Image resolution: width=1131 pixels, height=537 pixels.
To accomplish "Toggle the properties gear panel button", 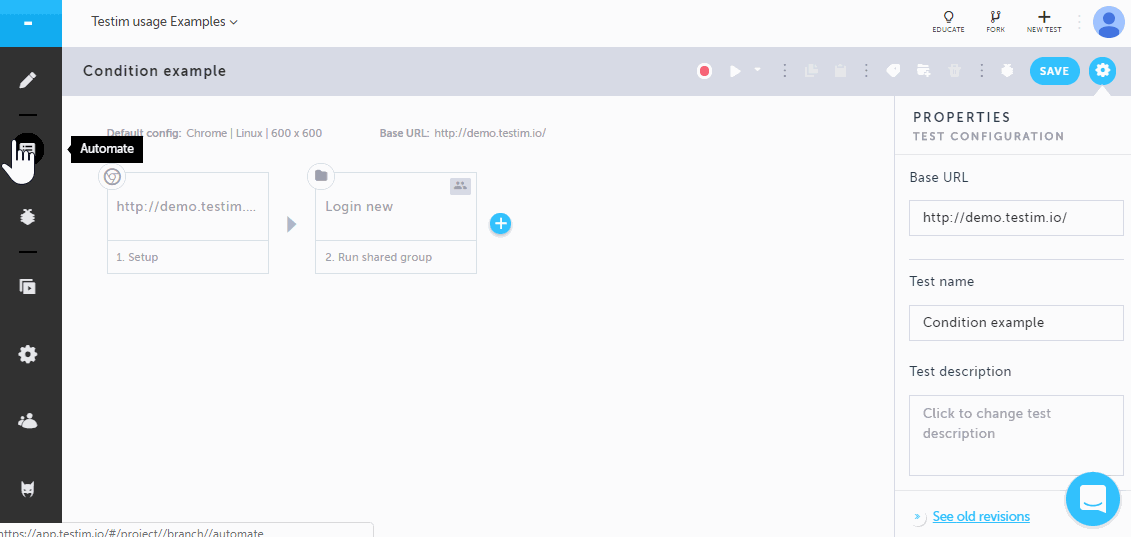I will (1102, 71).
